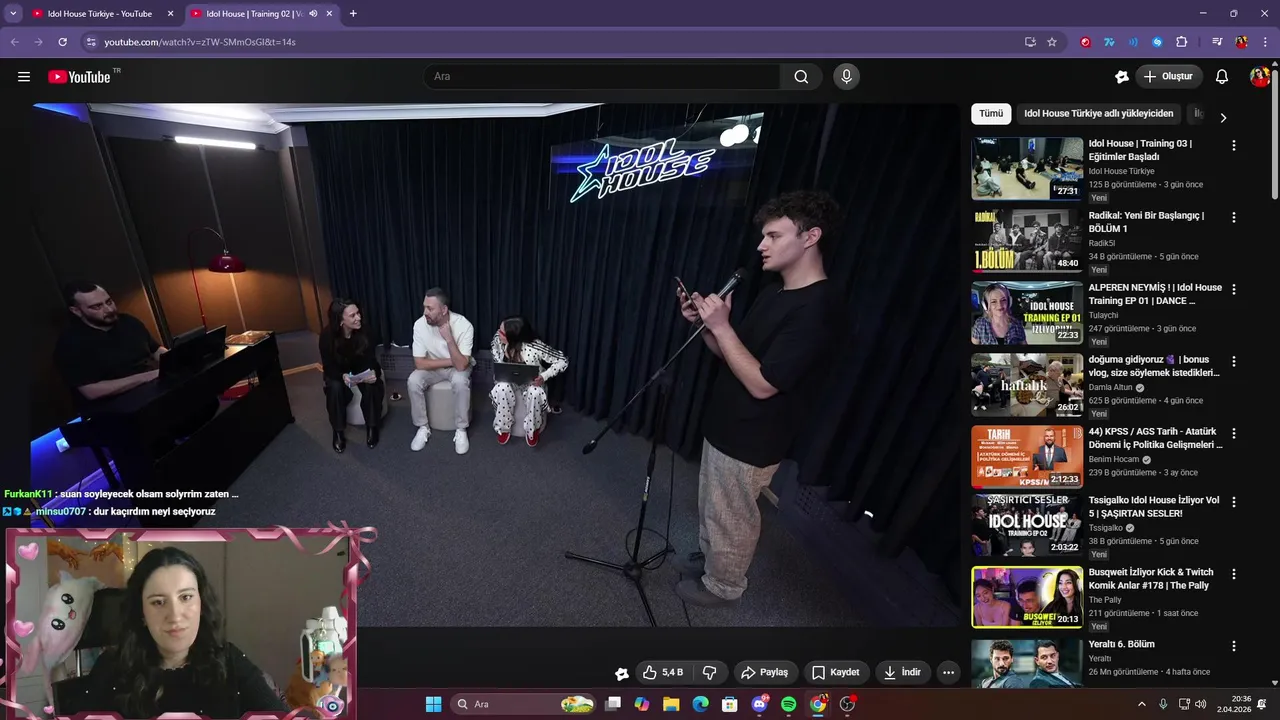Open the media controls icon in toolbar
The image size is (1280, 720).
[x=1217, y=42]
